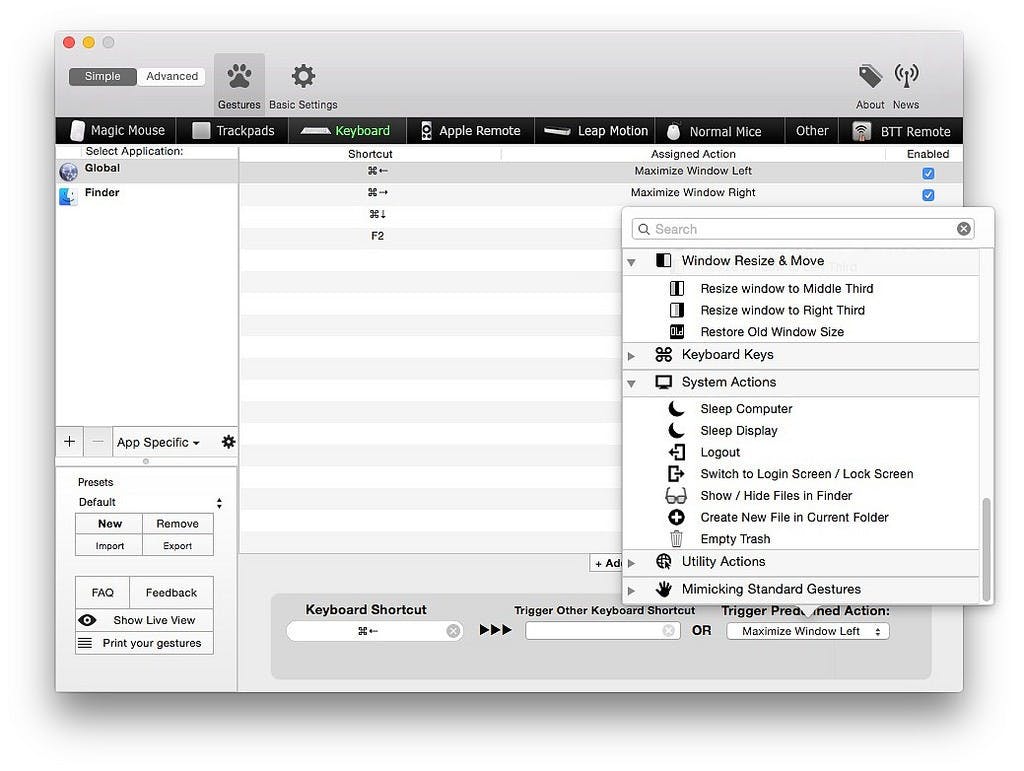This screenshot has width=1024, height=771.
Task: Click the Global globe icon in app list
Action: [x=69, y=172]
